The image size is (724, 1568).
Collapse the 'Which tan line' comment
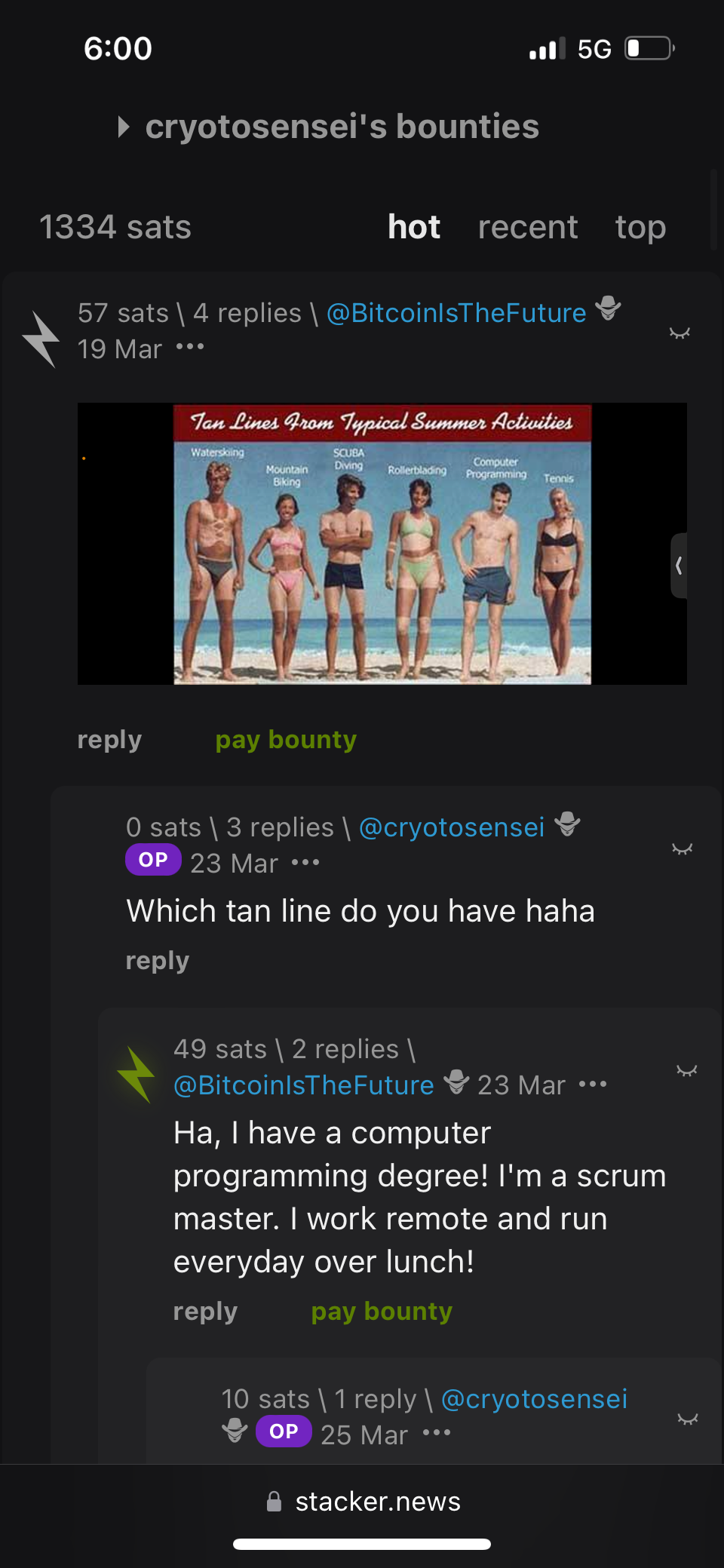pos(682,849)
